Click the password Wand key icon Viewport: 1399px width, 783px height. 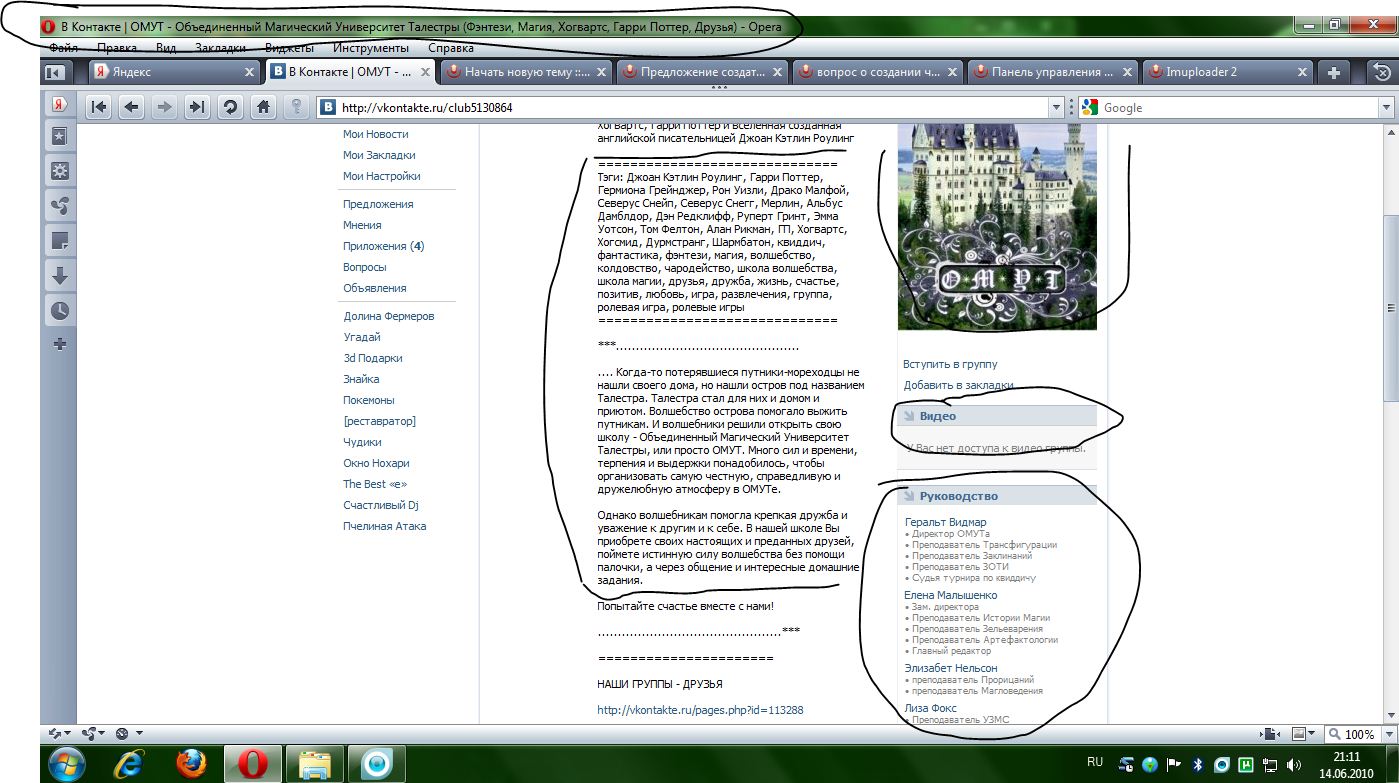pyautogui.click(x=295, y=107)
